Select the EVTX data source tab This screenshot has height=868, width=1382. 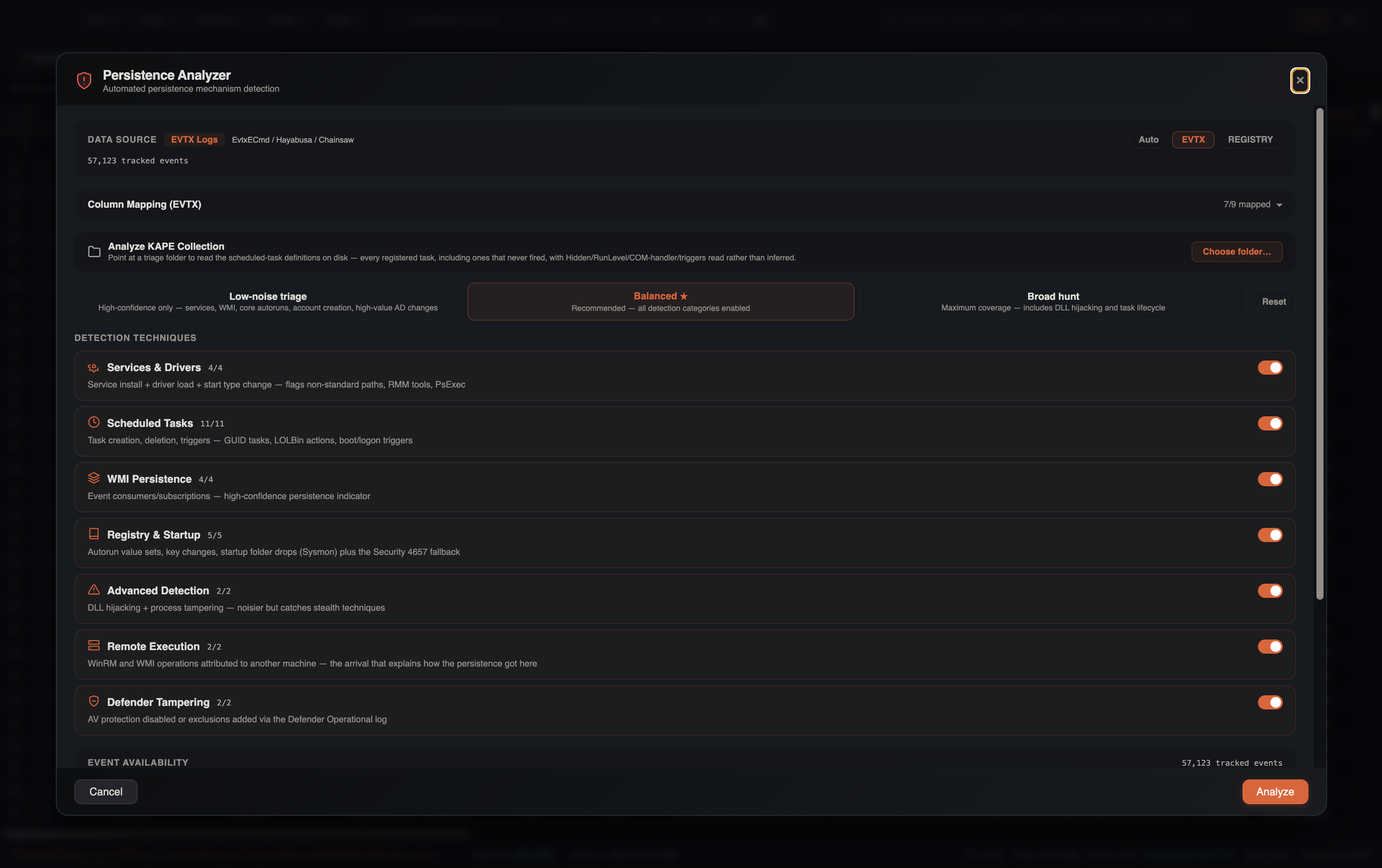1193,139
